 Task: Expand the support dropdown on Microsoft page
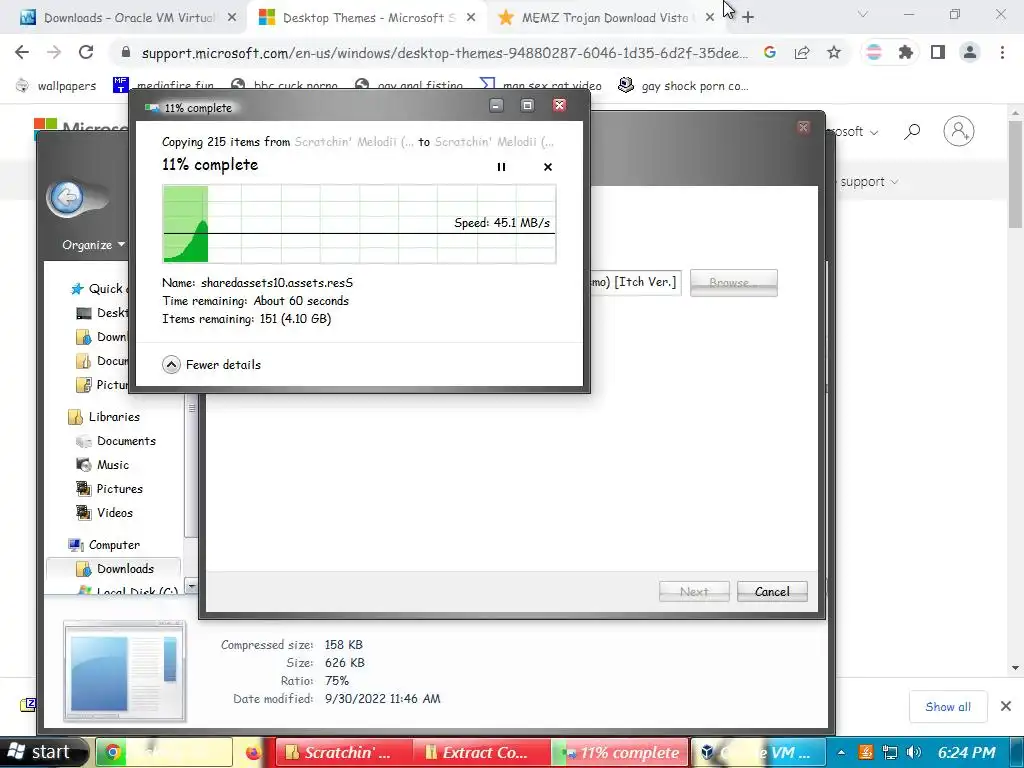point(869,182)
